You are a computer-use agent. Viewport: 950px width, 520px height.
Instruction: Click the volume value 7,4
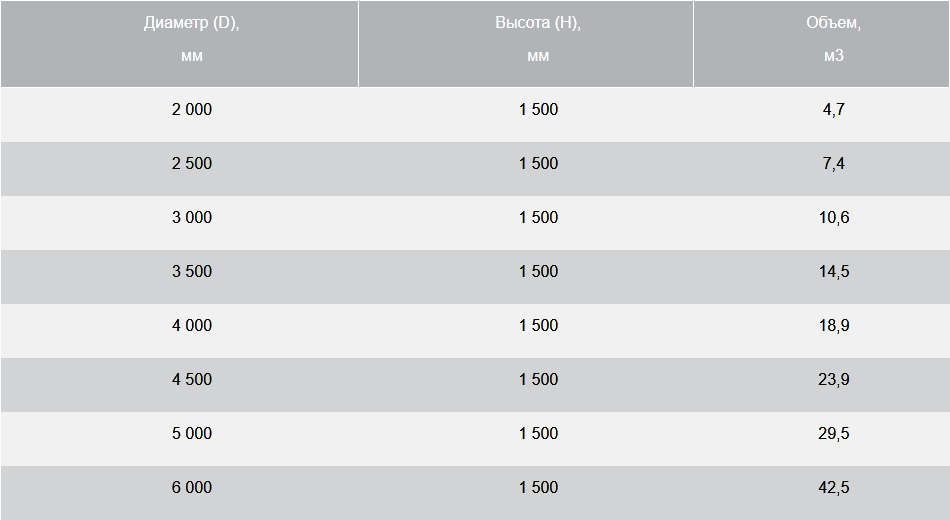coord(834,164)
